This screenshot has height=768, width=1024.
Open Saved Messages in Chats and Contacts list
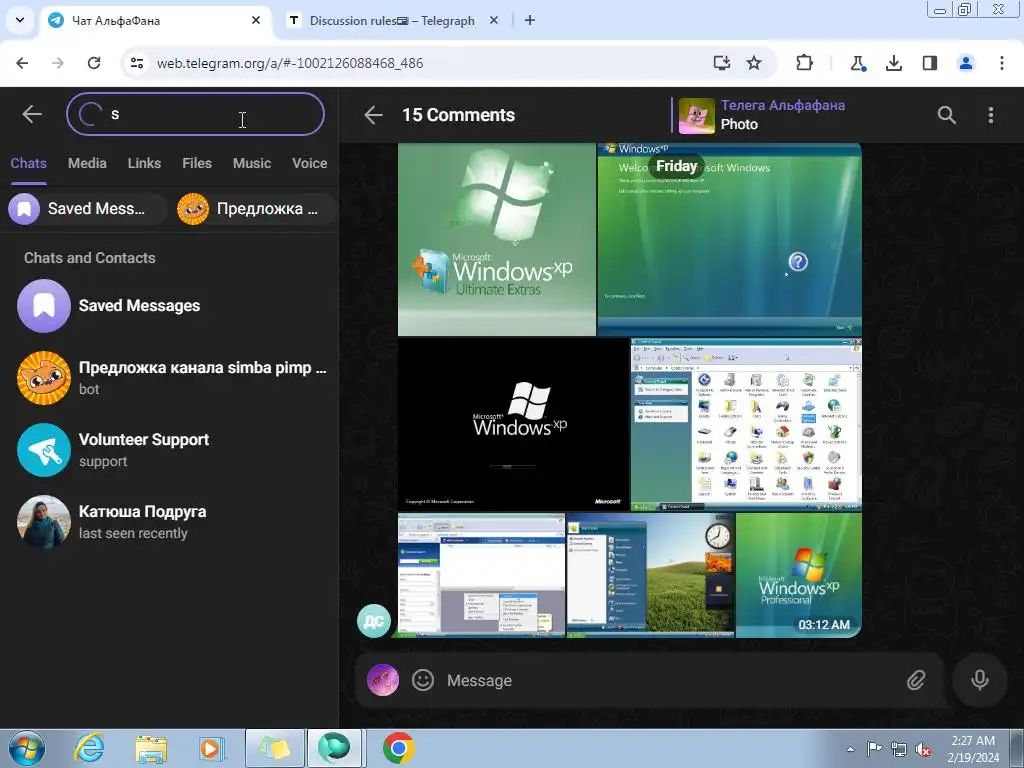[x=170, y=306]
